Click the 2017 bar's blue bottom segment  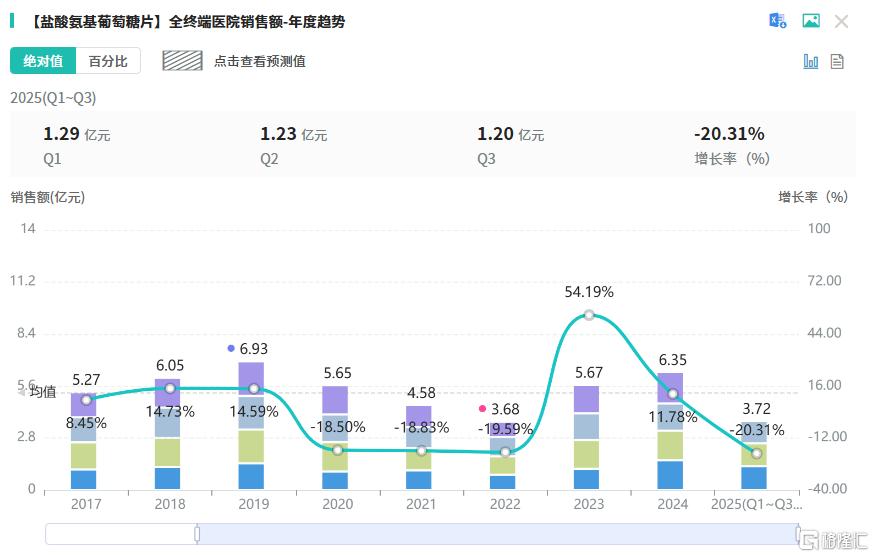coord(84,479)
